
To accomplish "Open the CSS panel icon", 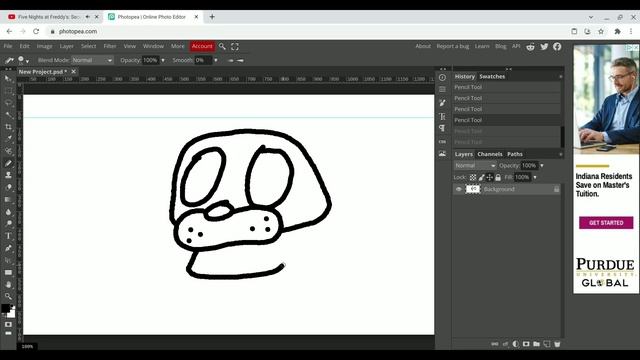I will point(442,142).
